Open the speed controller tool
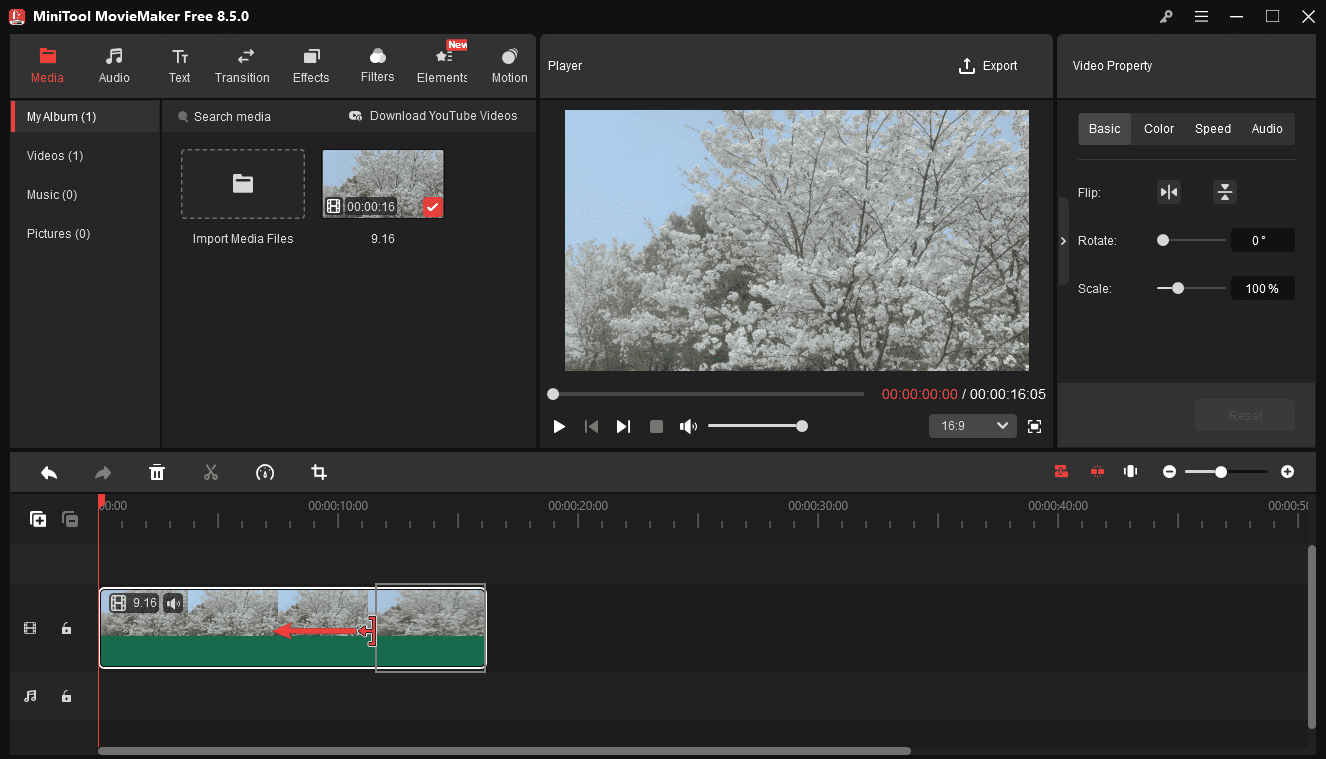 click(x=264, y=471)
